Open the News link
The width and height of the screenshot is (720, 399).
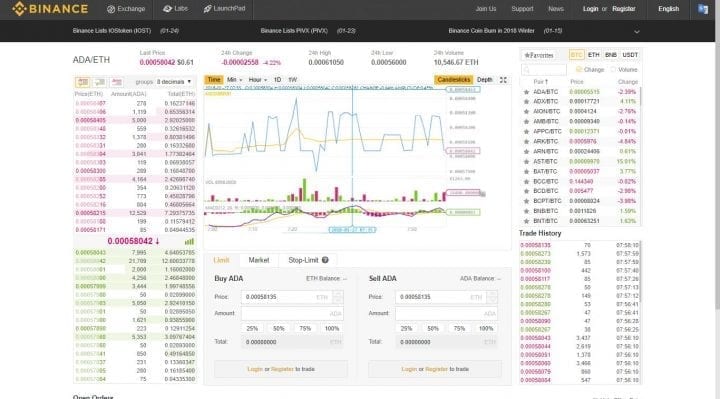point(556,9)
